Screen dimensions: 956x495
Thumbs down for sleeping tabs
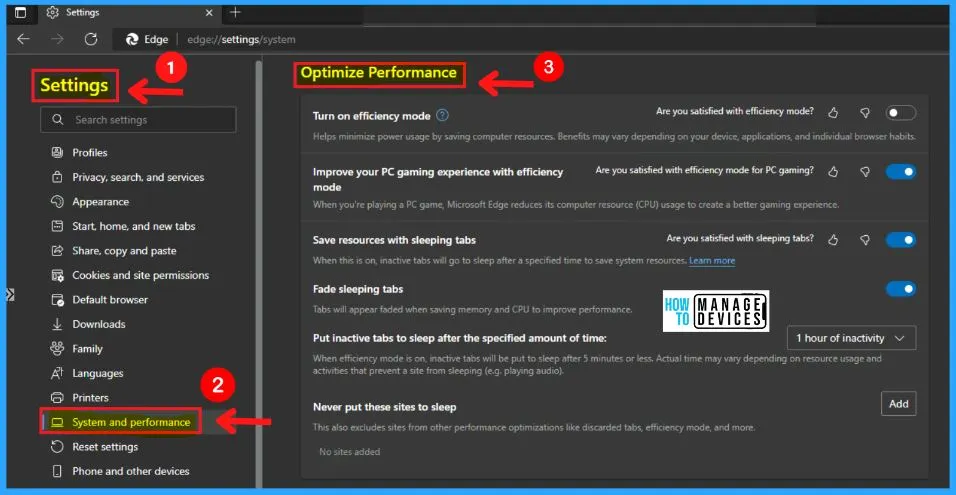tap(865, 240)
